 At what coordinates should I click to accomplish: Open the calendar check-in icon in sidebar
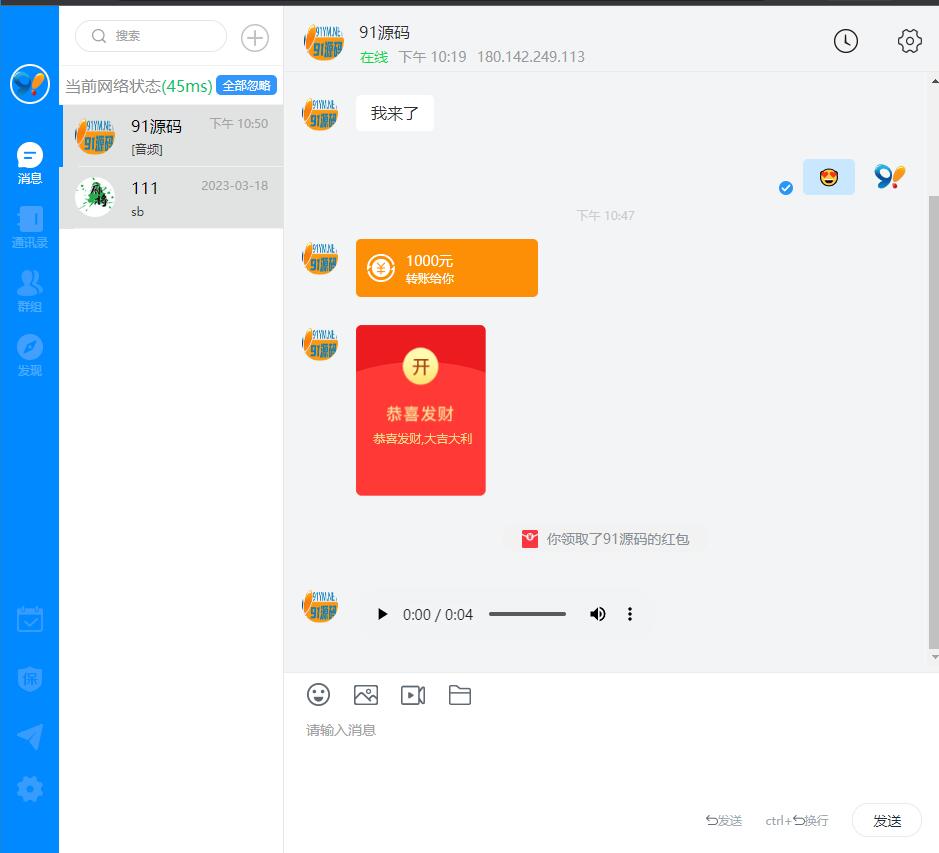pos(29,619)
